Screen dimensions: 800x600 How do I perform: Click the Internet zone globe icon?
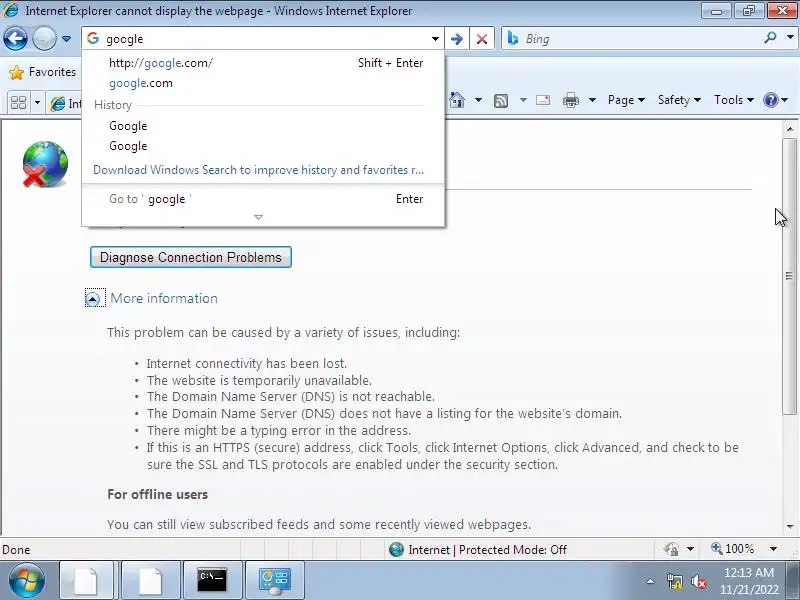tap(396, 549)
